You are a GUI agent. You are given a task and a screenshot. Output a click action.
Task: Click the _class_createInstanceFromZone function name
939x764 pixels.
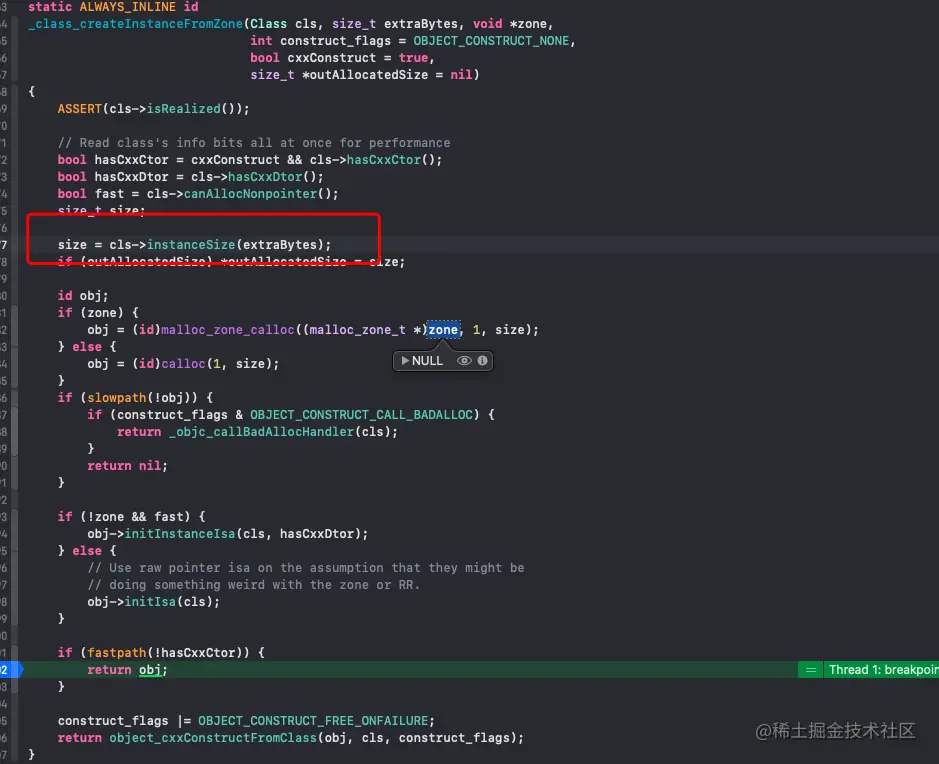(135, 24)
